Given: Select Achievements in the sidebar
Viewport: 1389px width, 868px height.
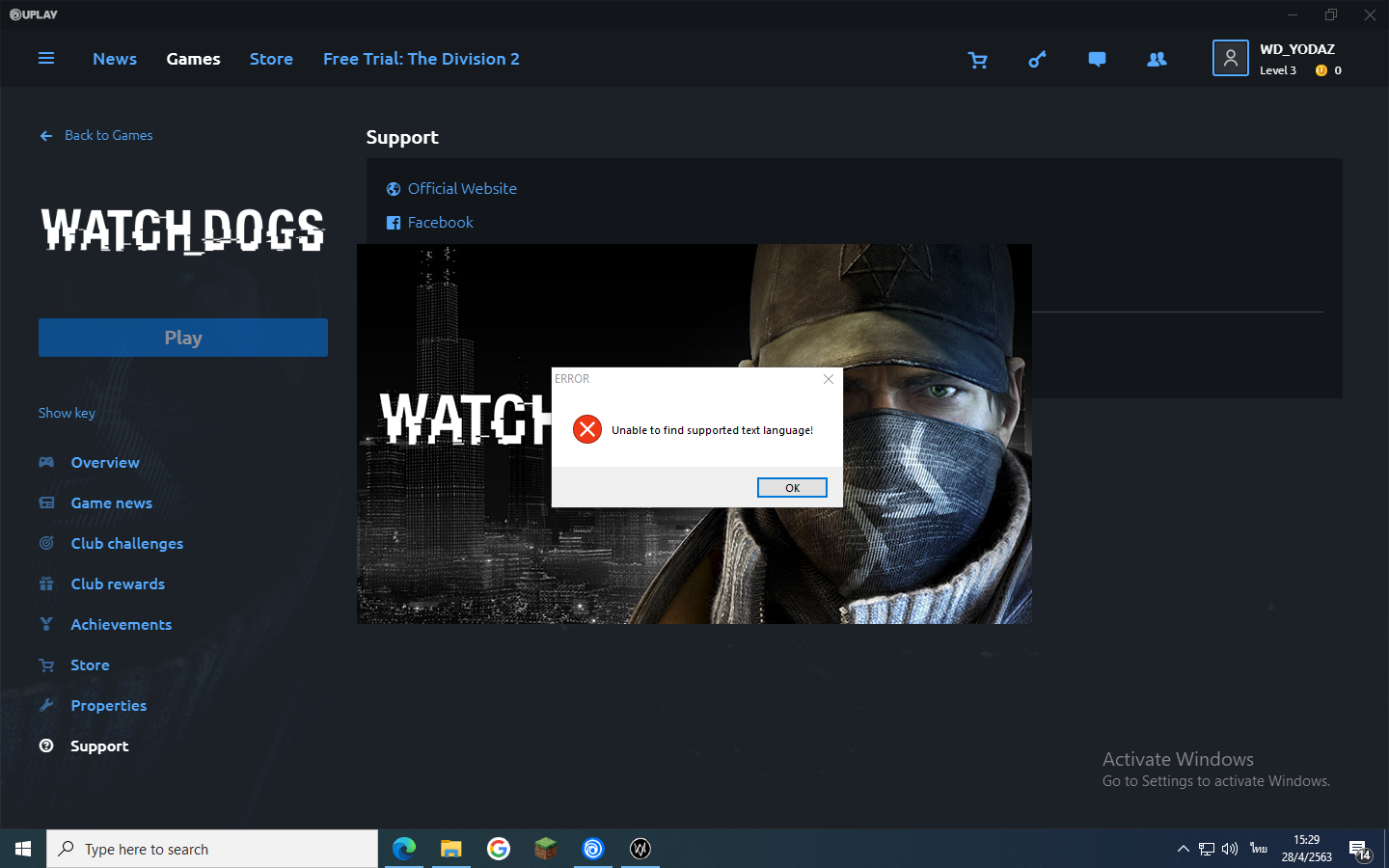Looking at the screenshot, I should click(x=122, y=624).
